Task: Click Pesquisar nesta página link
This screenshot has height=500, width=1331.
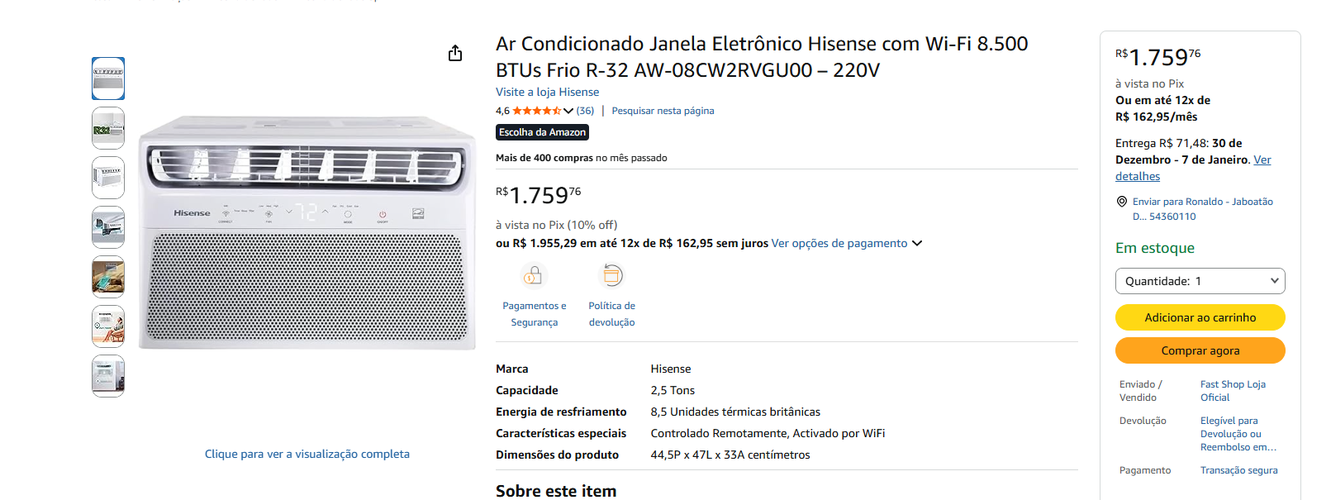Action: point(662,111)
